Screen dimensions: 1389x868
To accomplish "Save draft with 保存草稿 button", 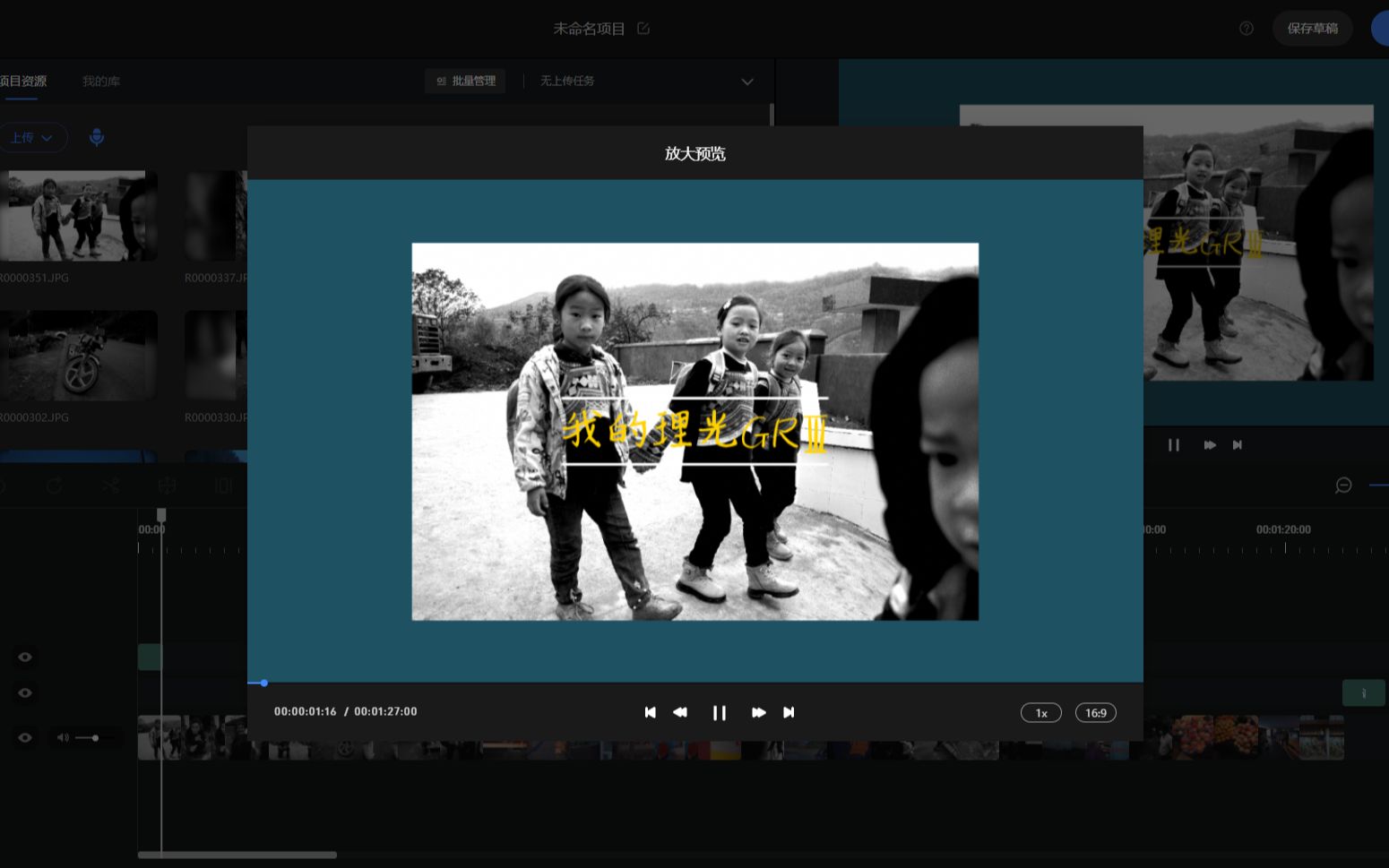I will click(1313, 29).
